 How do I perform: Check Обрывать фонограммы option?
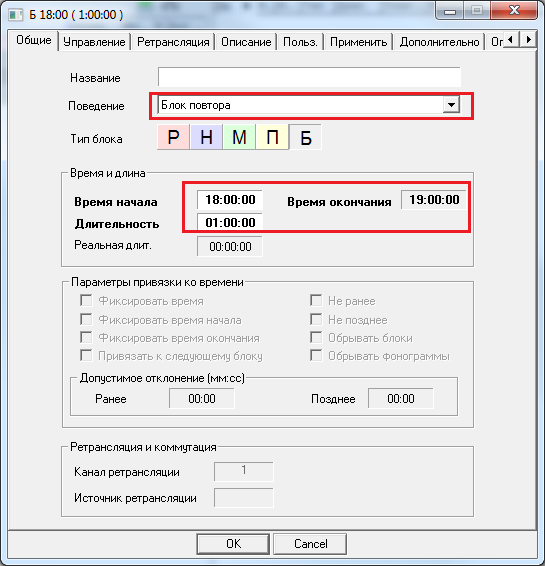click(316, 356)
